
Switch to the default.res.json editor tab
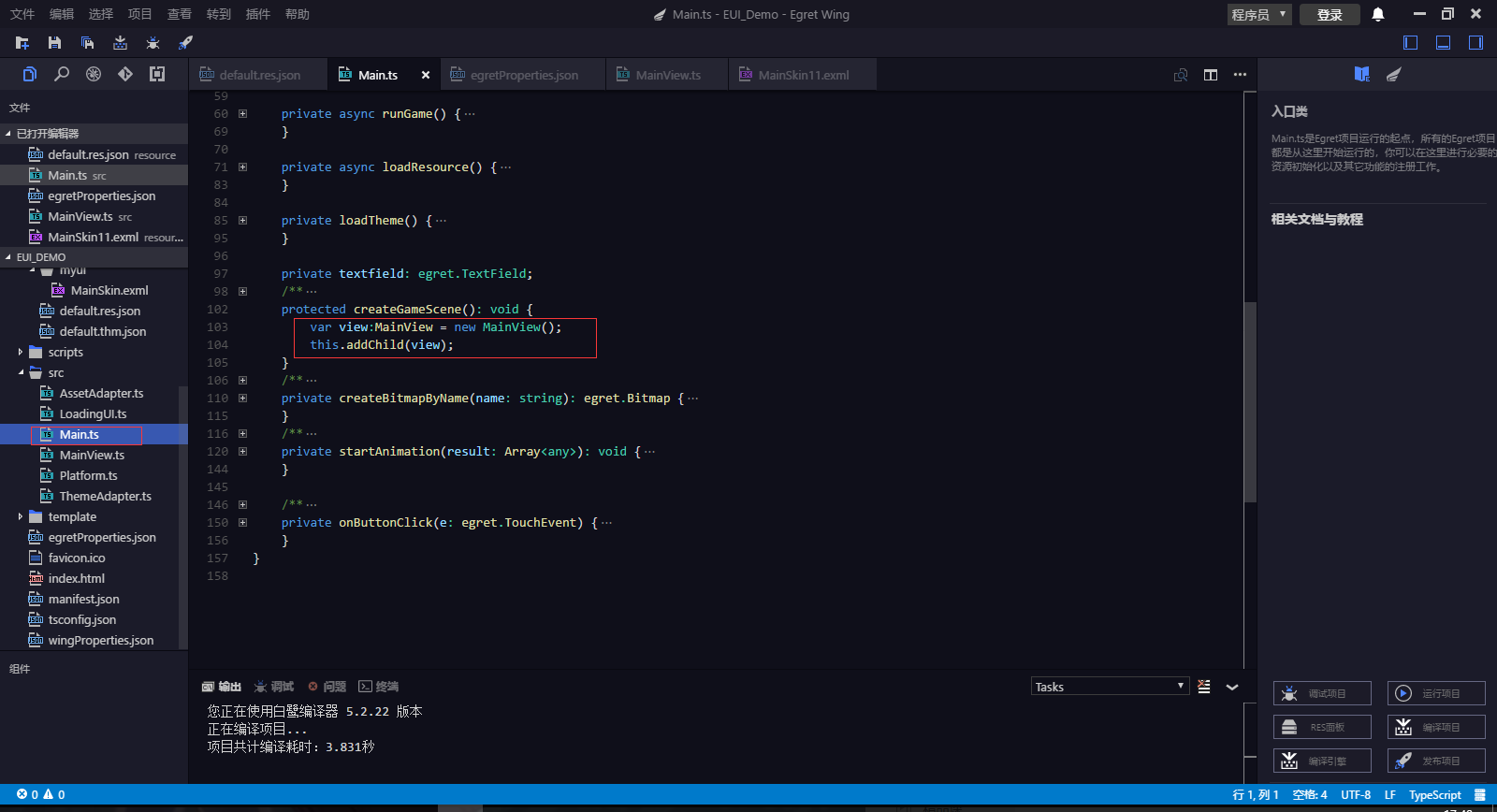(x=257, y=75)
